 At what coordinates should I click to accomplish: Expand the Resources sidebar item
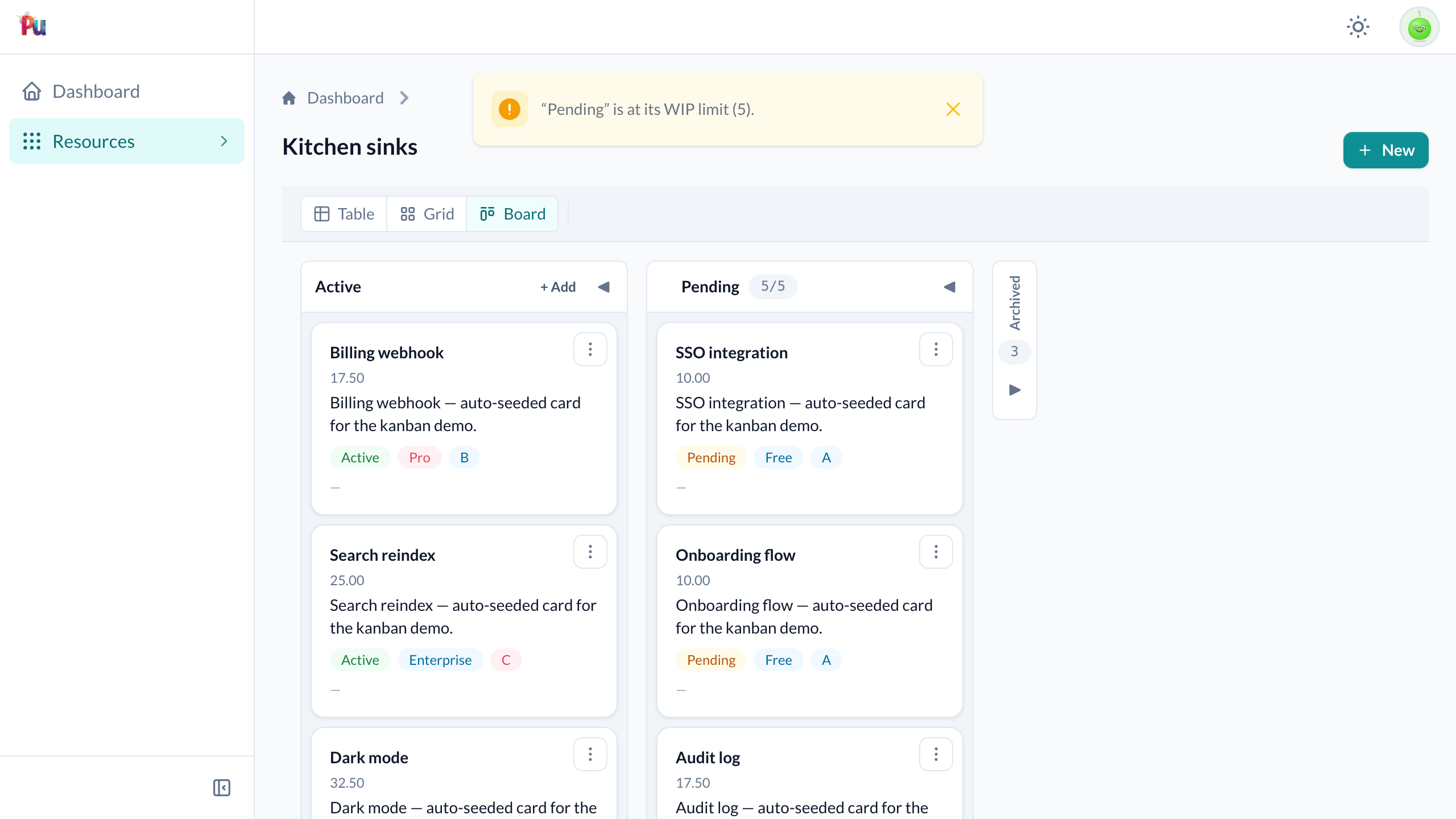tap(127, 141)
